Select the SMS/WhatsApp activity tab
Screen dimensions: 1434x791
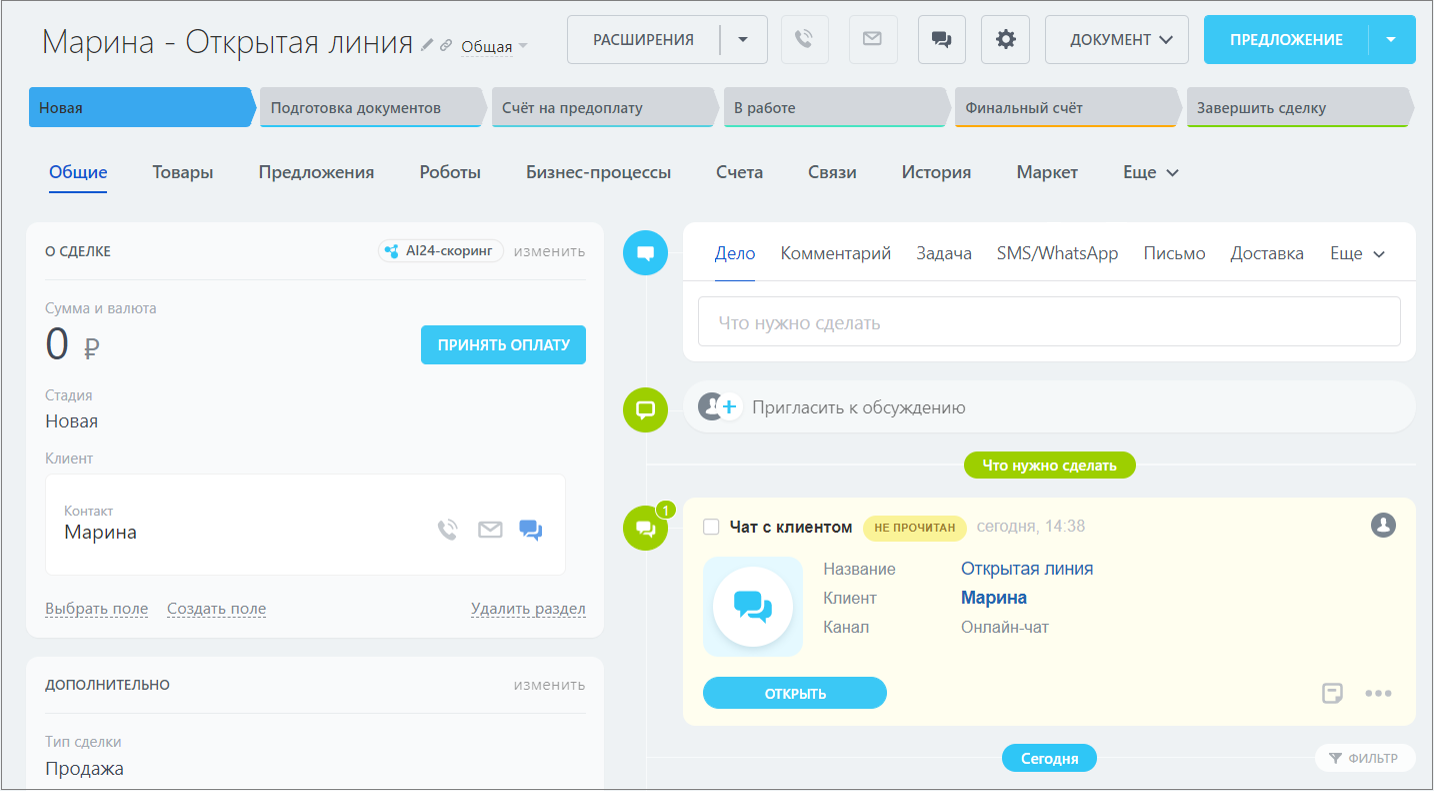tap(1057, 253)
